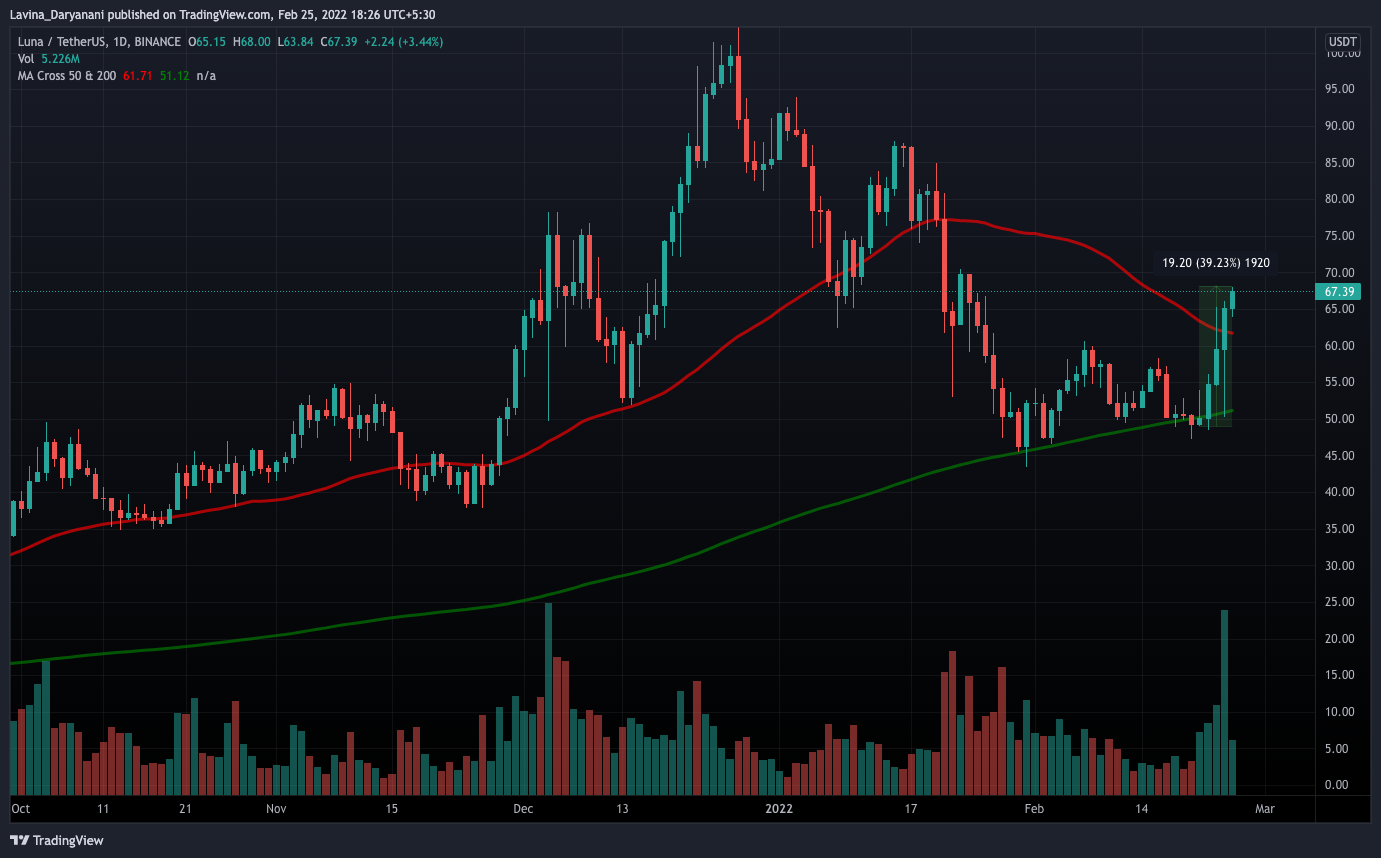The height and width of the screenshot is (858, 1381).
Task: Click the Nov label on time axis
Action: 277,807
